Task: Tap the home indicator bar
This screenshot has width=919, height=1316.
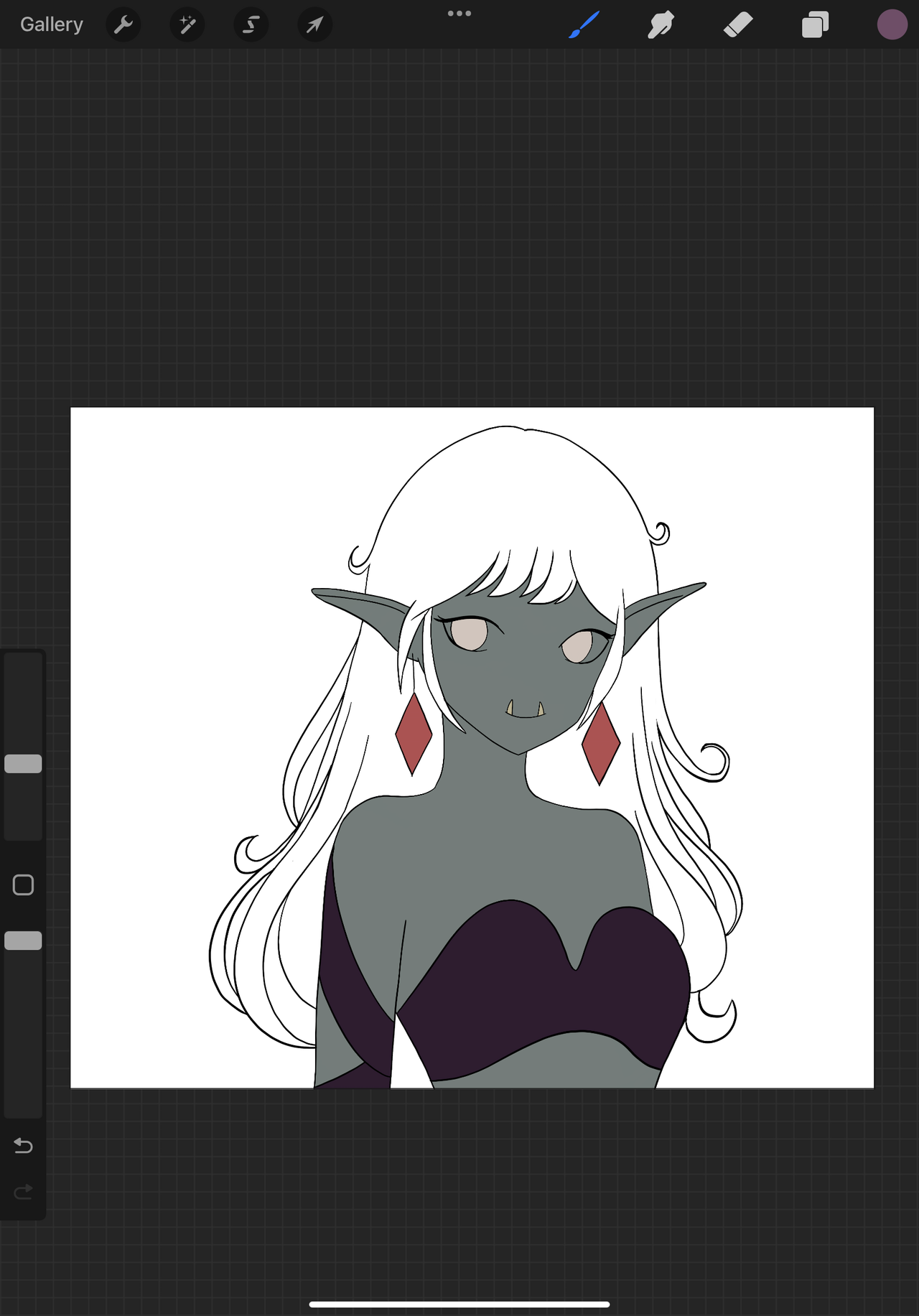Action: pos(459,1305)
